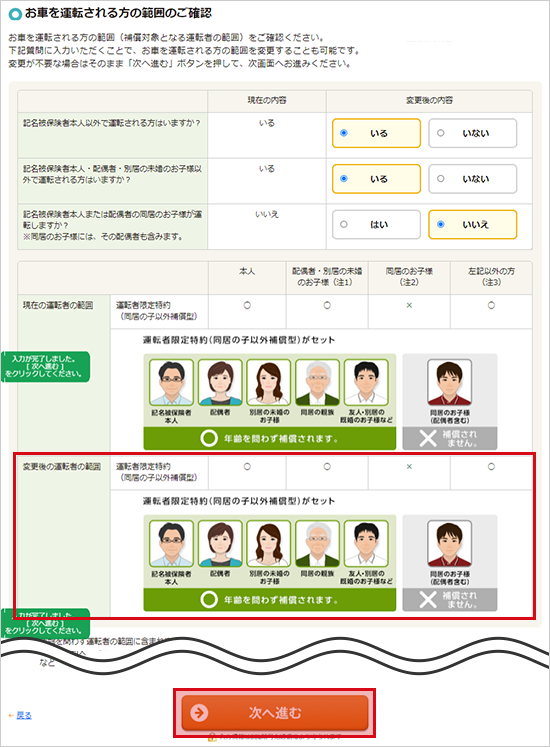Select いない for drivers other than the insured
The image size is (550, 747).
click(x=472, y=133)
